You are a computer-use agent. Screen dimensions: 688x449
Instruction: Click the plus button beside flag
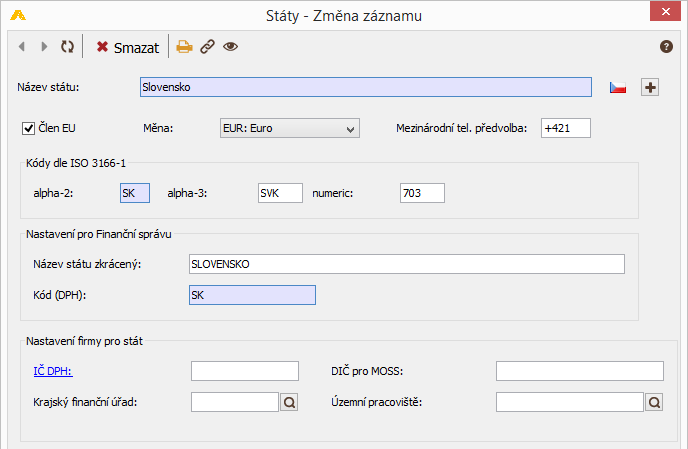(650, 87)
